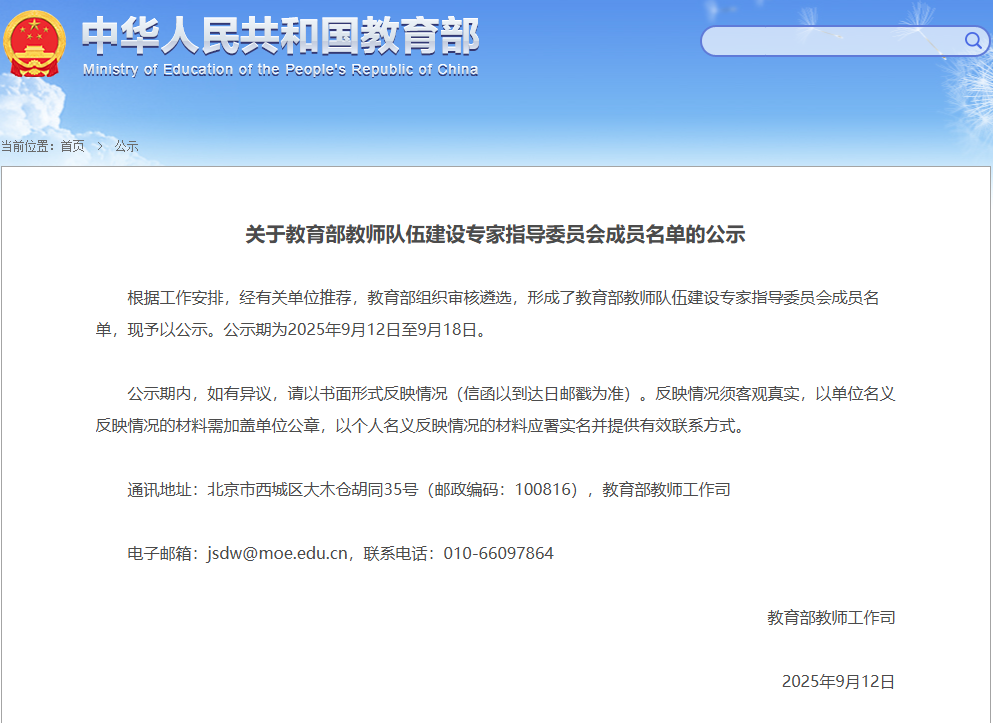
Task: Open the 公示 breadcrumb link
Action: 126,146
